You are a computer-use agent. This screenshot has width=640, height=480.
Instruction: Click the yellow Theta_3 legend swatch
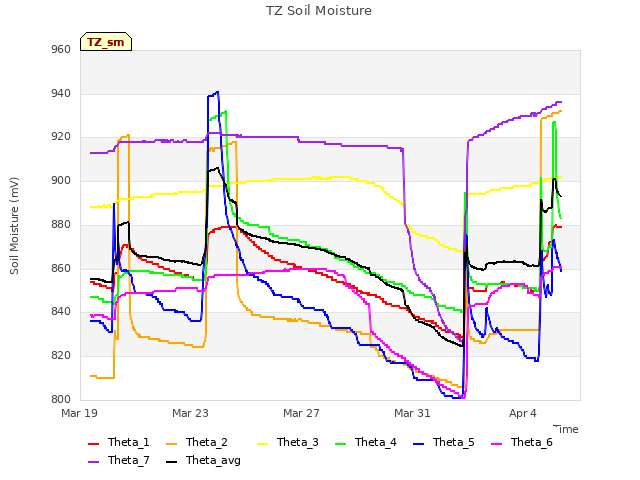click(x=262, y=444)
